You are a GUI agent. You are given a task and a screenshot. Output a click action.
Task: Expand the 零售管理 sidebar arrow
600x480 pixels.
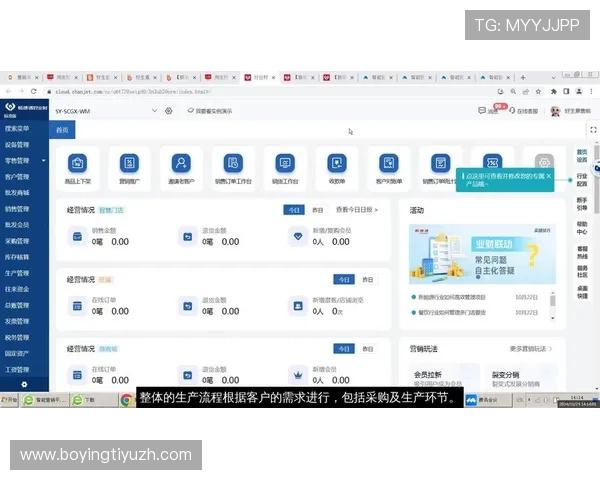(44, 160)
